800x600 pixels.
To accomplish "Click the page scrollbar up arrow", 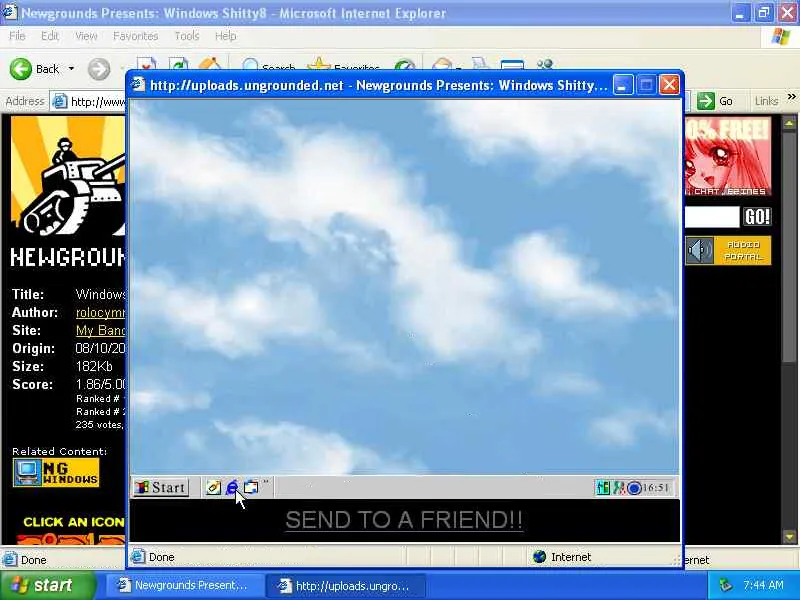I will [789, 123].
